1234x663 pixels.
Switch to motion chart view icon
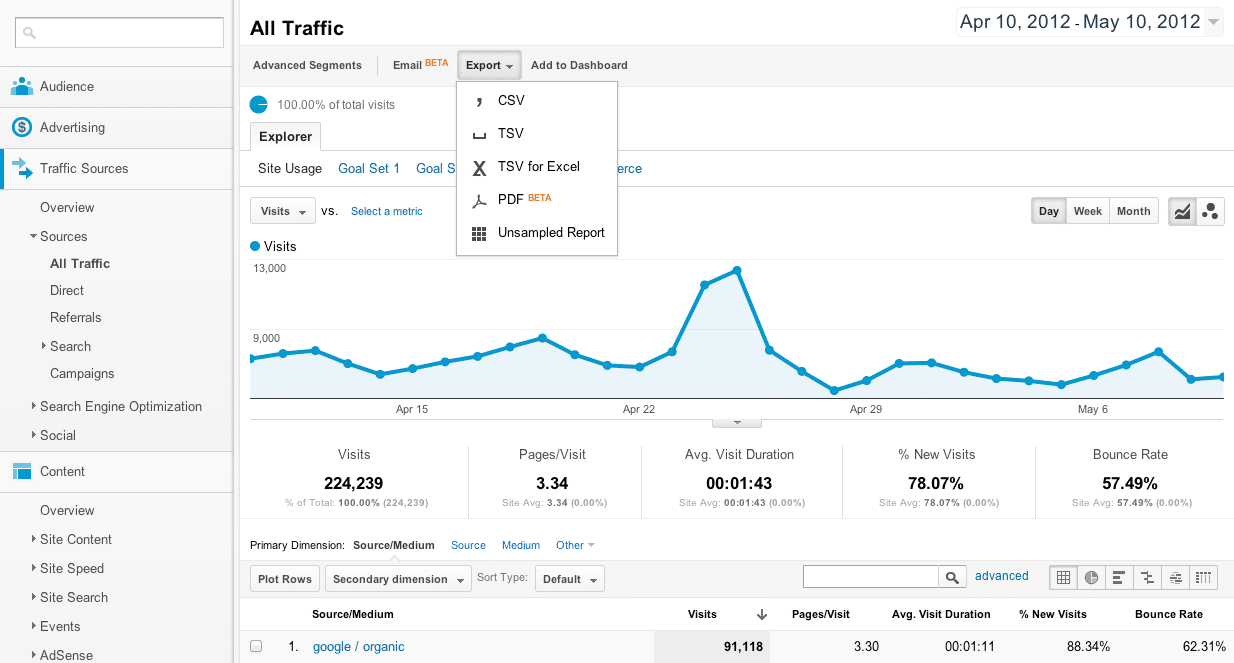[1211, 211]
